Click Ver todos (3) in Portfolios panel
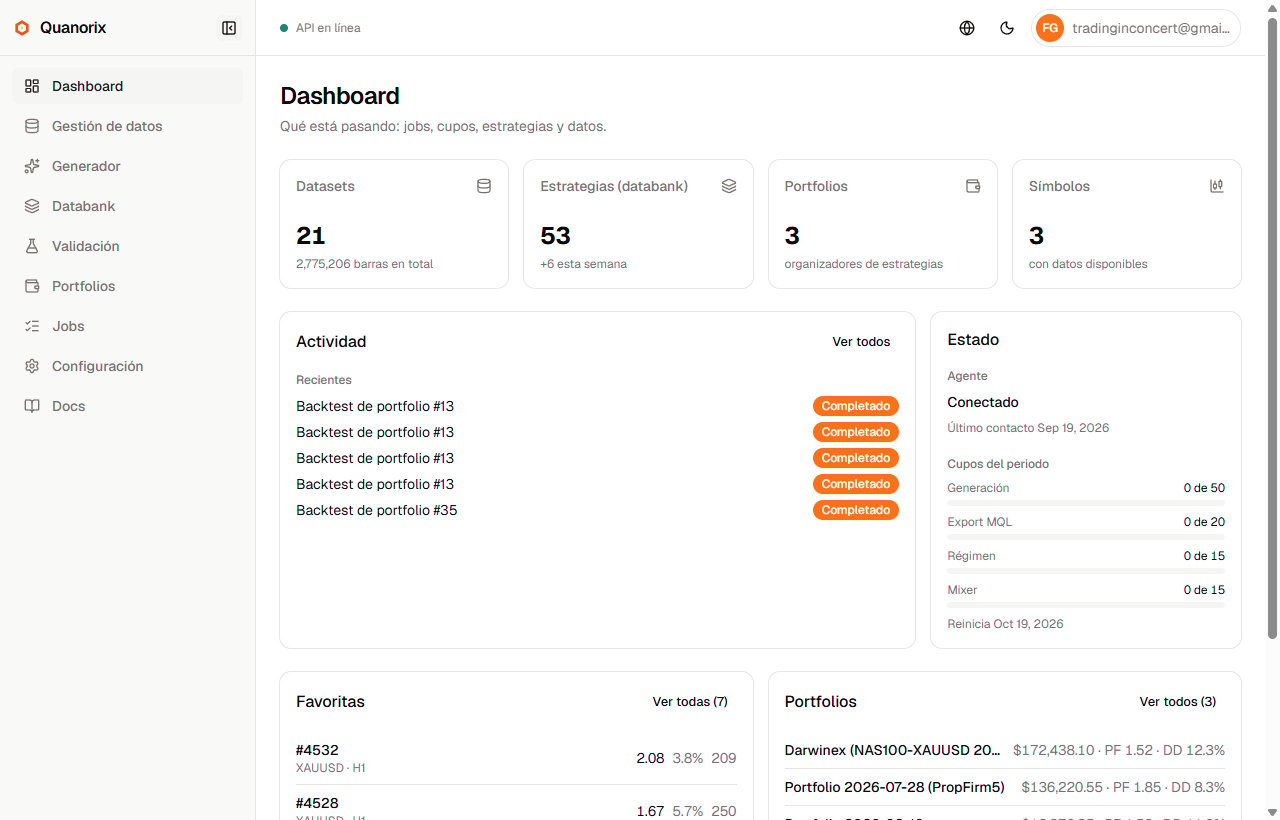1280x820 pixels. pos(1178,702)
